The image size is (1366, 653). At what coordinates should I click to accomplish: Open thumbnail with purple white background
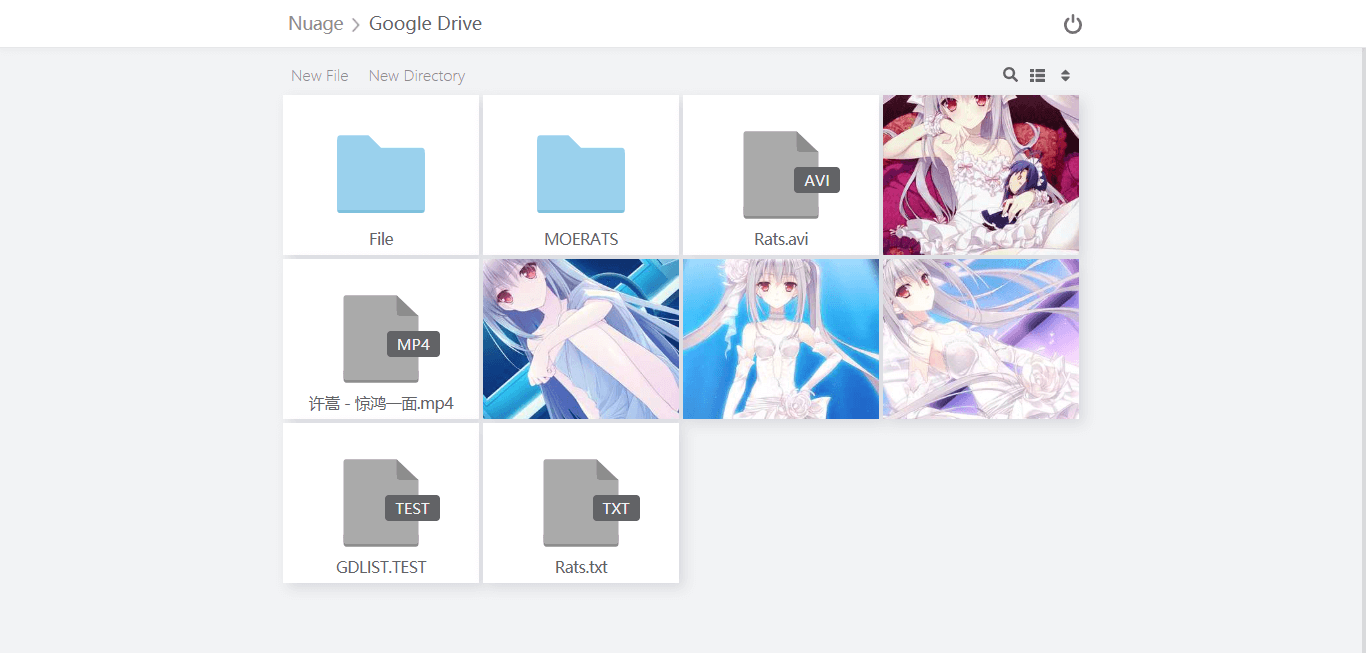click(981, 339)
